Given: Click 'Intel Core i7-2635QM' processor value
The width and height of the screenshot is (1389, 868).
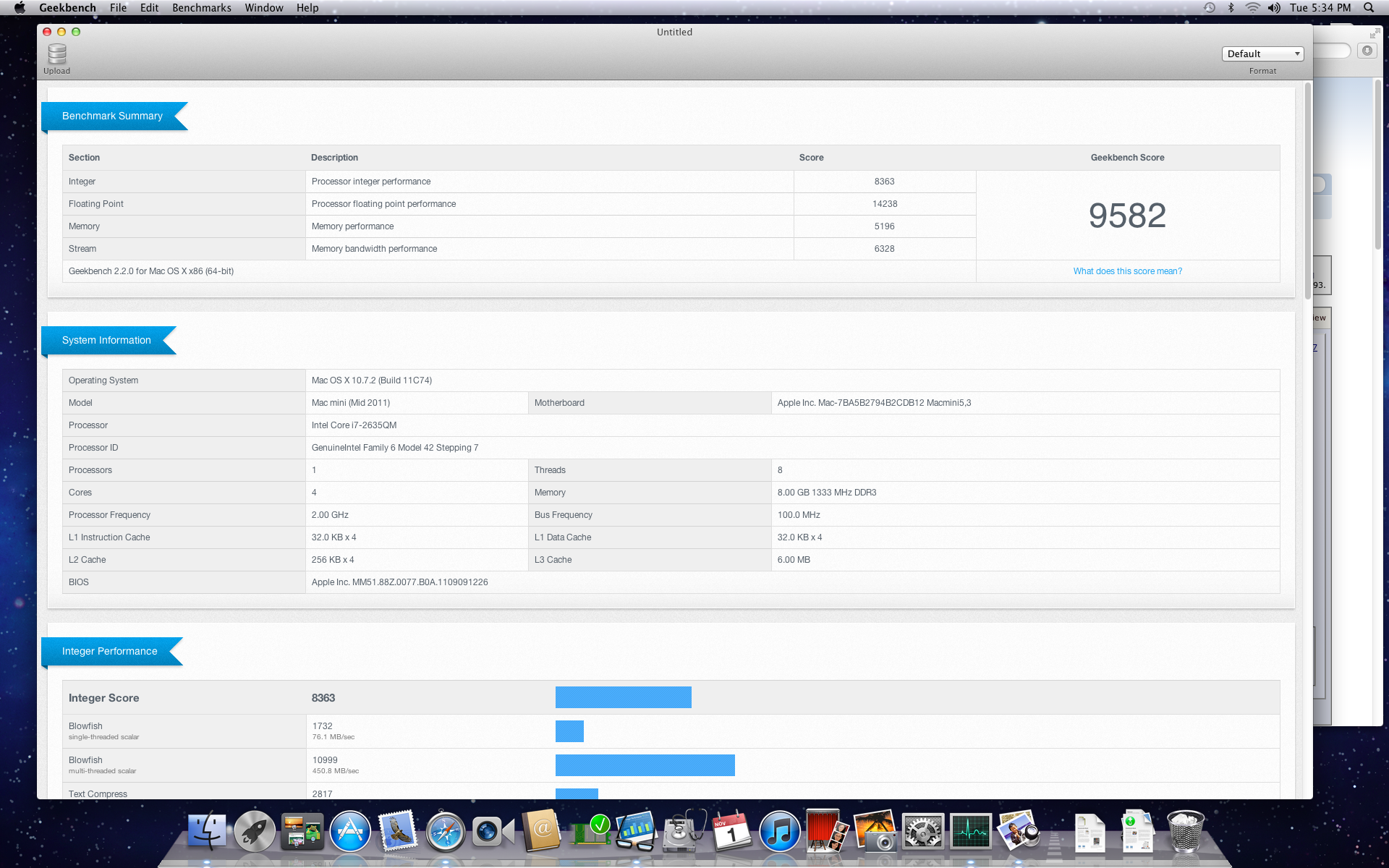Looking at the screenshot, I should pyautogui.click(x=354, y=425).
